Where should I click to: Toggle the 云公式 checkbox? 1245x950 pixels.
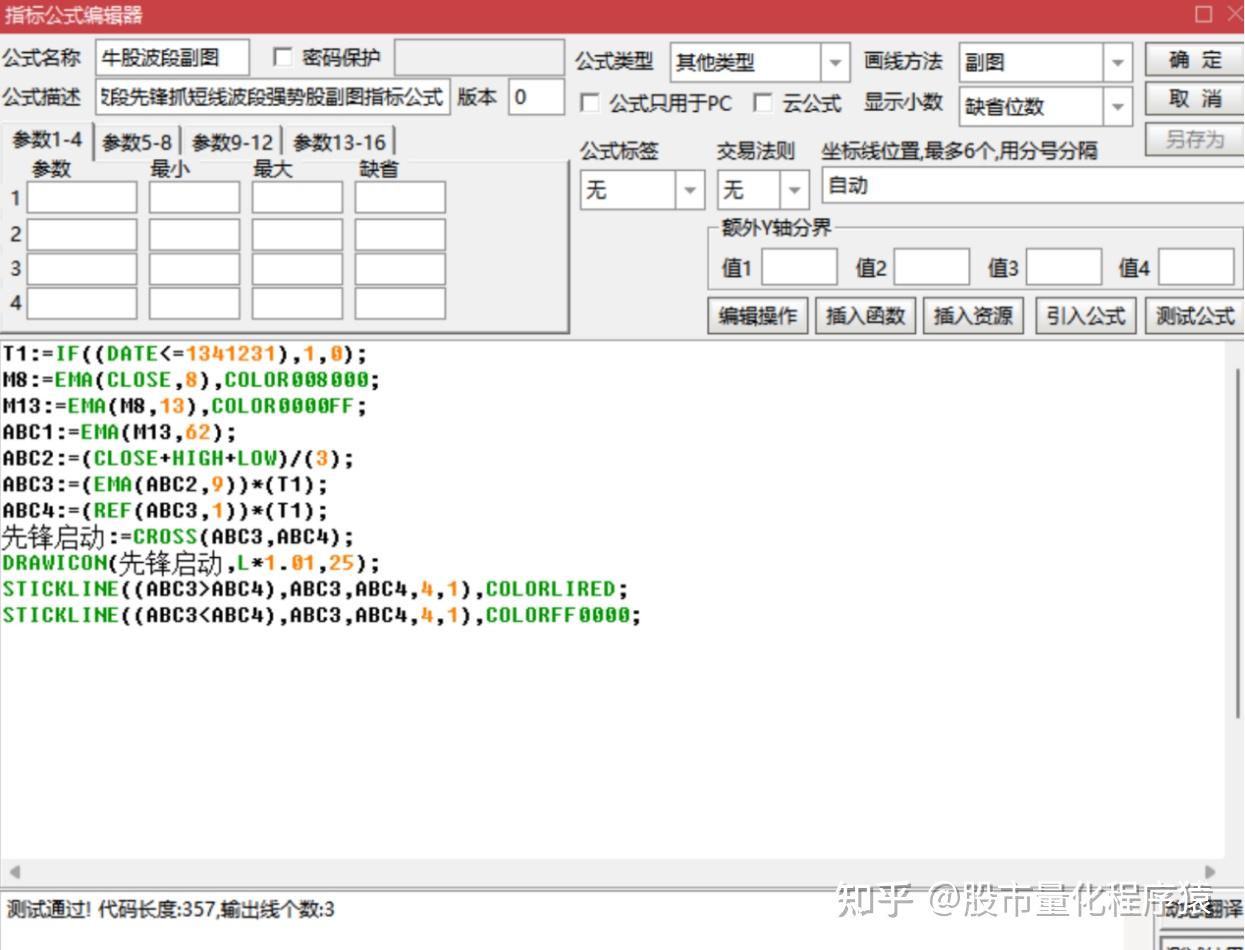click(x=763, y=103)
